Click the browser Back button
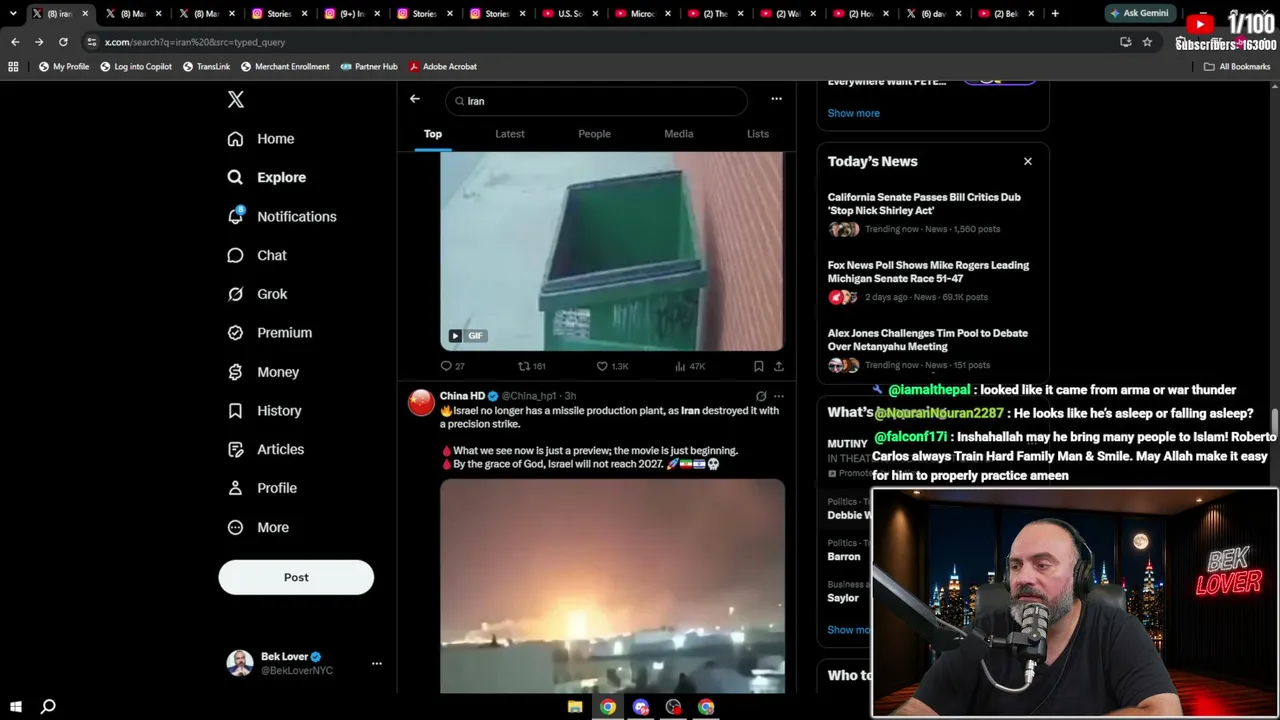1280x720 pixels. click(x=15, y=42)
